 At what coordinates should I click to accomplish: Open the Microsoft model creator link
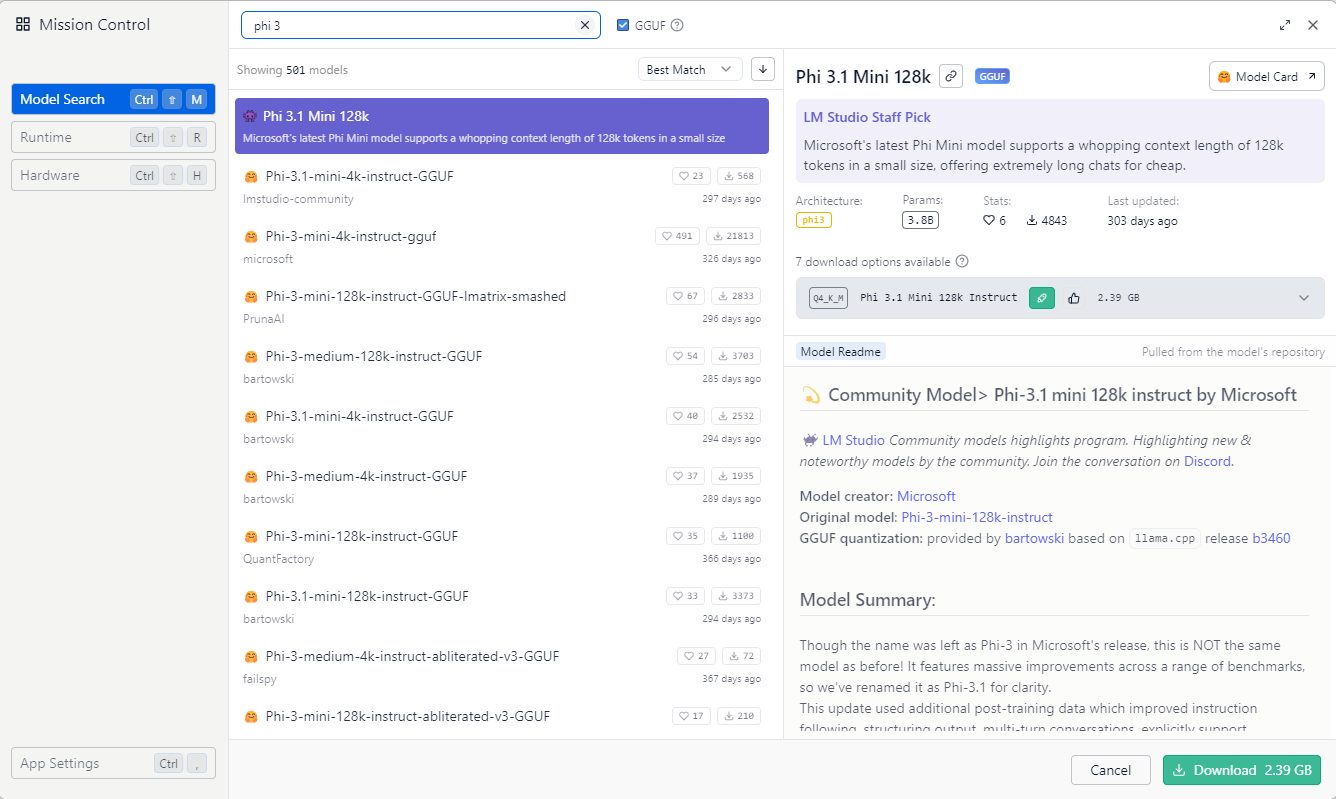pos(926,496)
